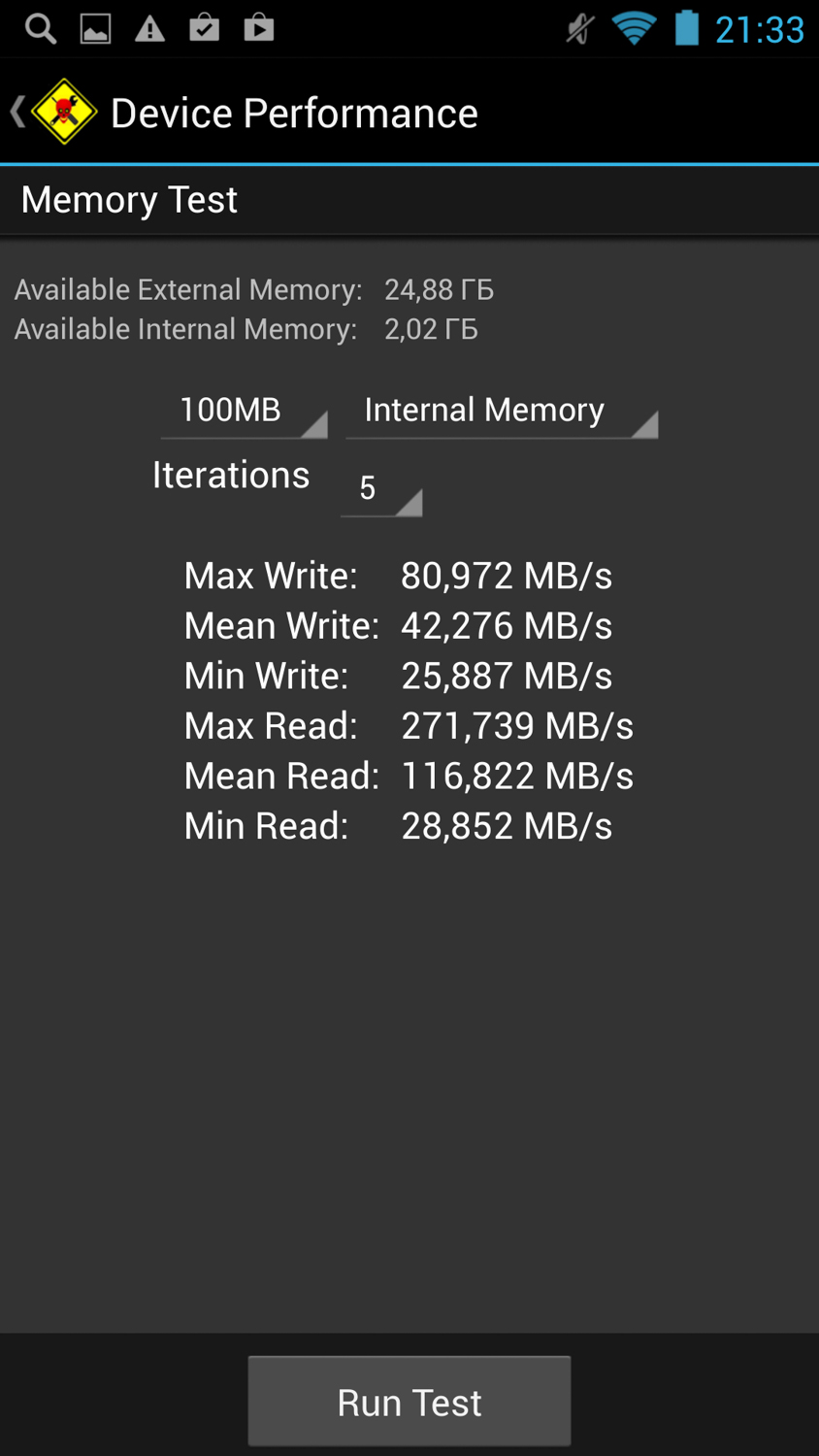The width and height of the screenshot is (819, 1456).
Task: Open the Internal Memory target dropdown
Action: (502, 412)
